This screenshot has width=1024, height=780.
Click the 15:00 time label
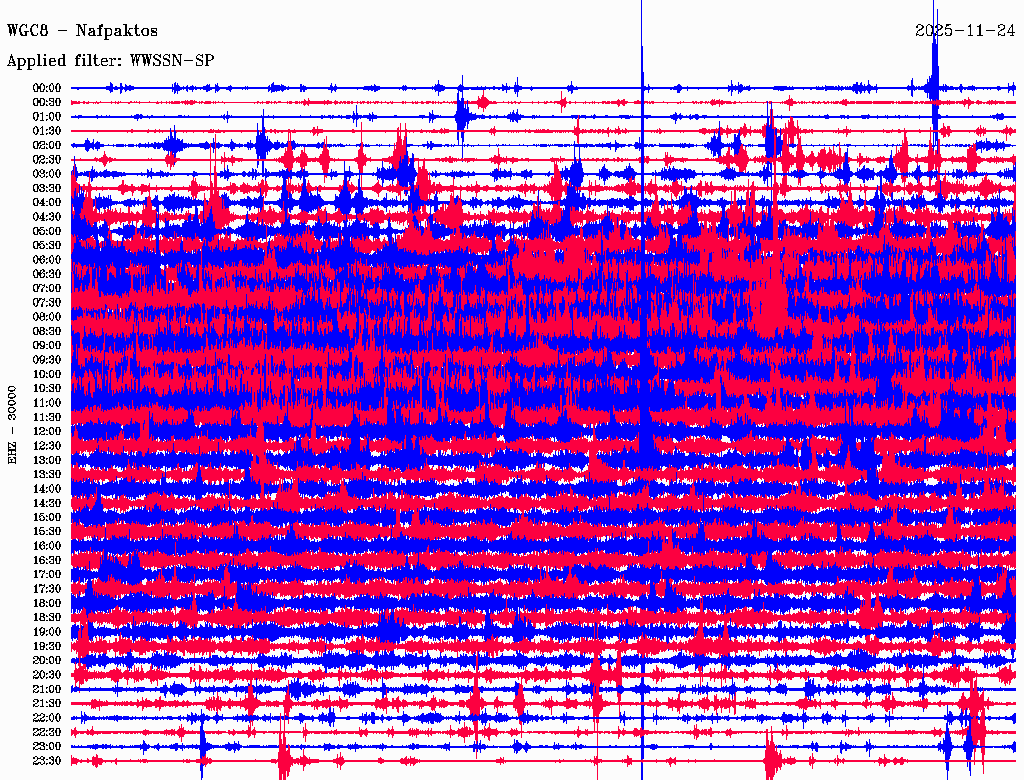pos(47,517)
